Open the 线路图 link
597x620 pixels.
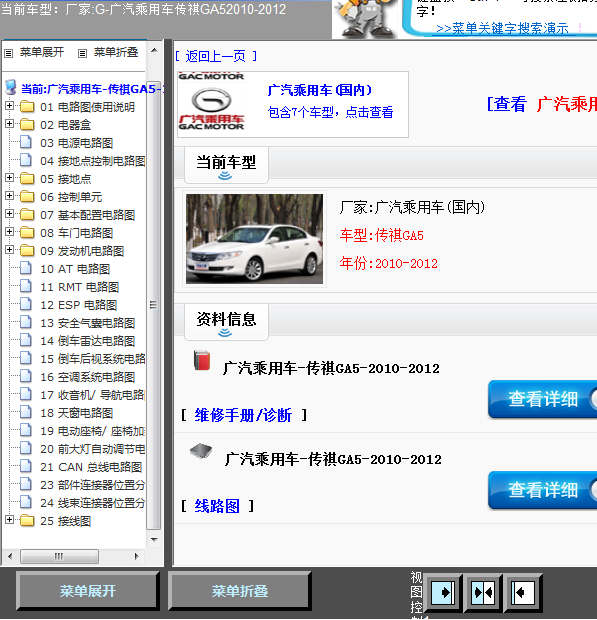click(x=217, y=506)
